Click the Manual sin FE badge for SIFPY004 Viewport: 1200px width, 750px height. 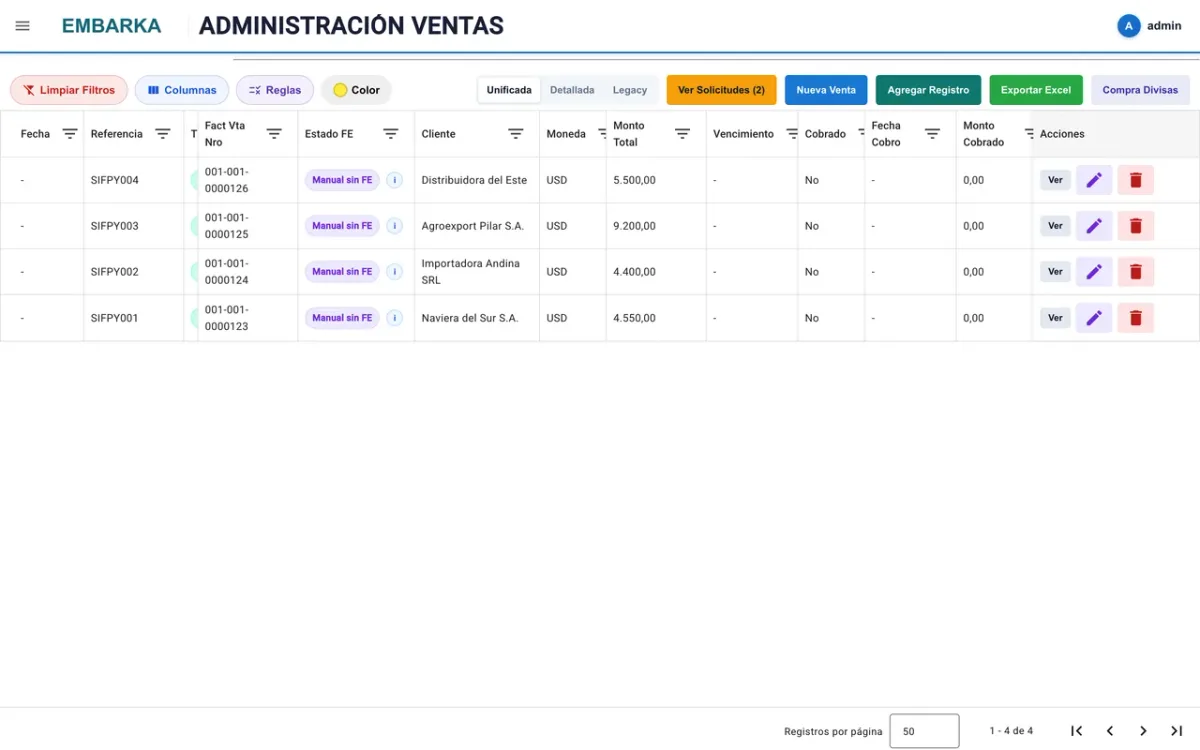342,180
